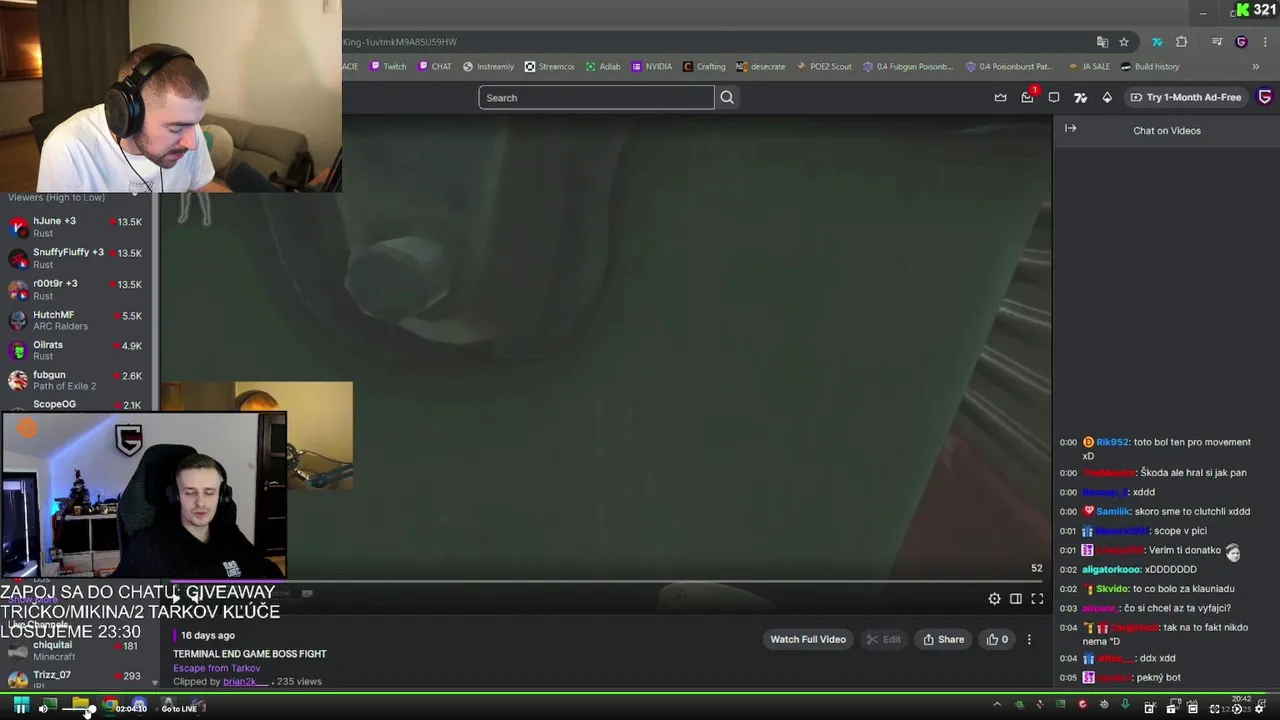
Task: Open the POE2 Scout bookmark
Action: [x=823, y=67]
